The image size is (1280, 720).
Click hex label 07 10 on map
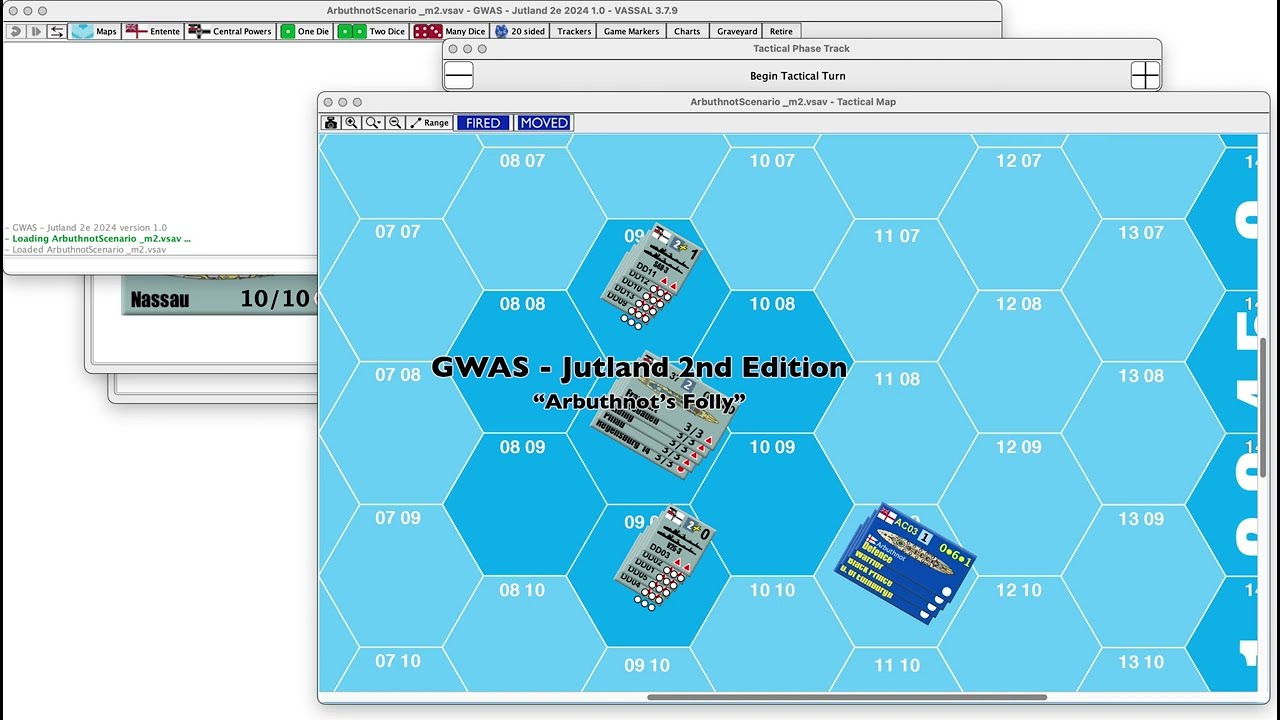click(x=398, y=661)
